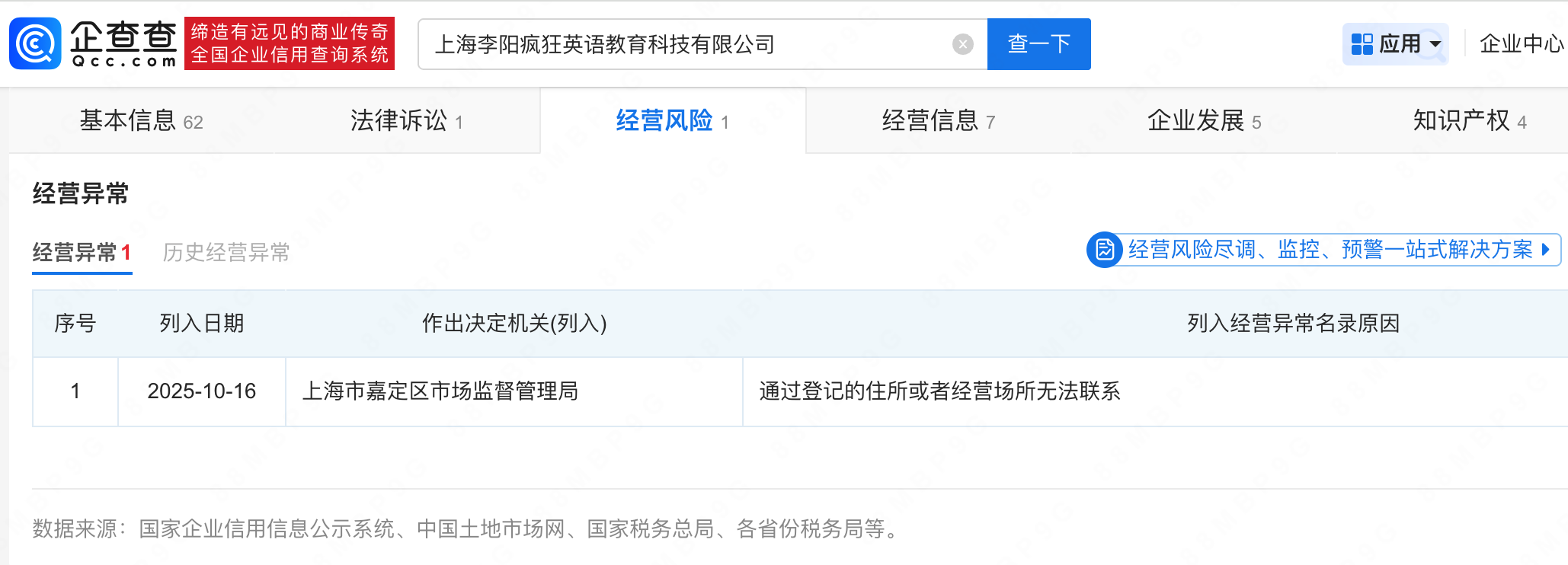Click the risk report document icon
1568x565 pixels.
pos(1104,250)
